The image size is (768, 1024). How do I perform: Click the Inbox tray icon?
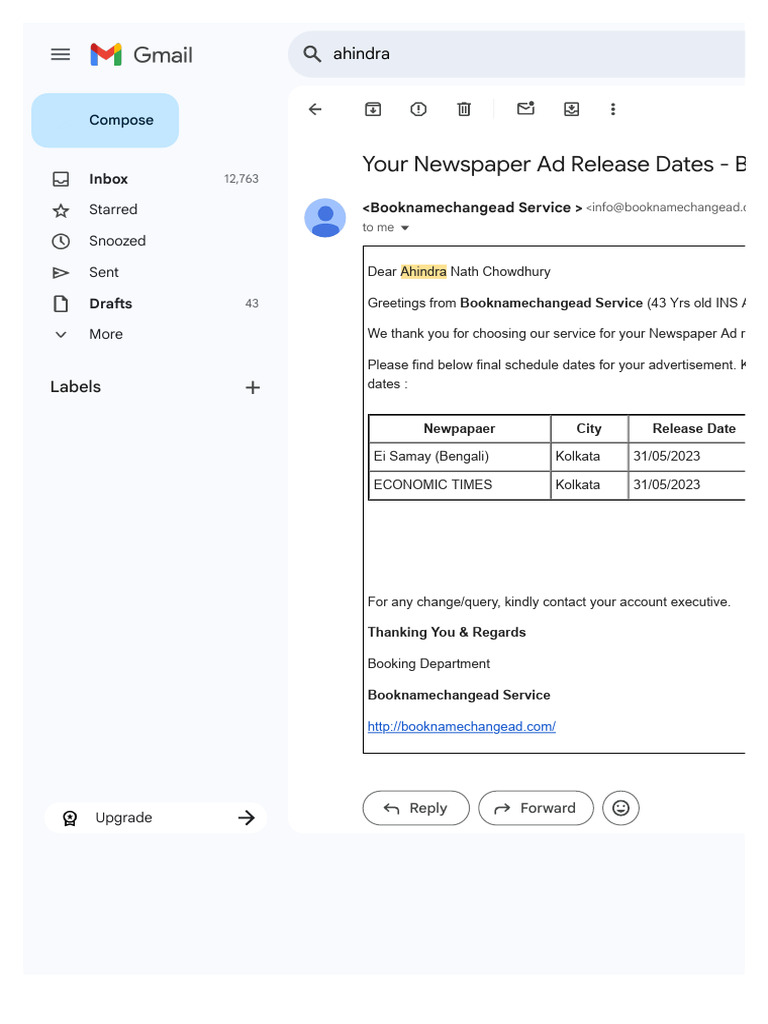coord(61,179)
